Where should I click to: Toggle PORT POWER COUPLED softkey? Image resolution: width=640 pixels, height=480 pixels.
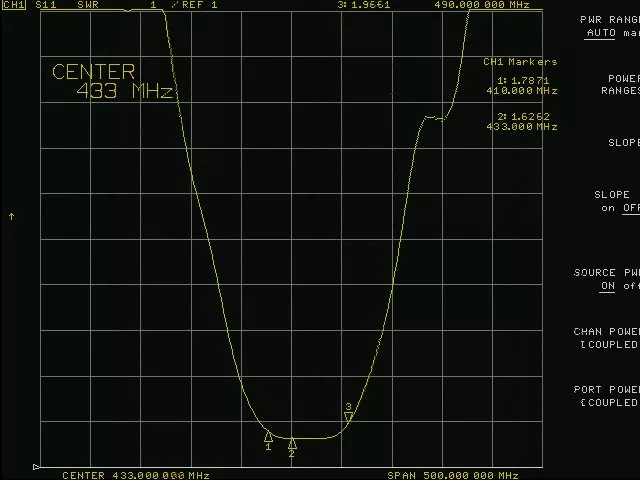point(607,396)
